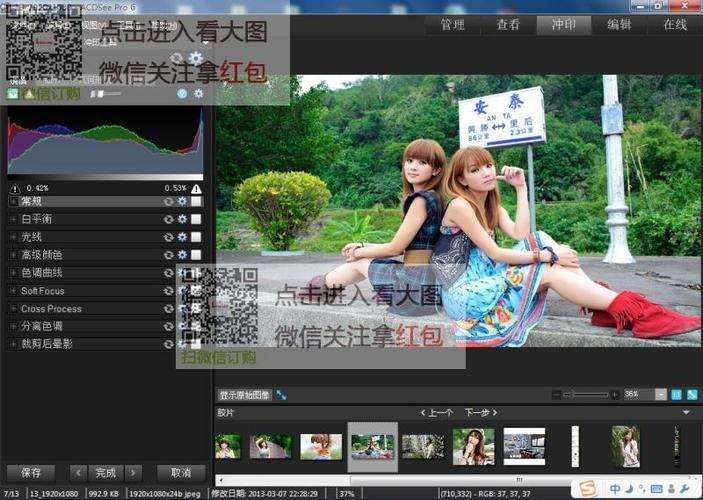Toggle the 常规 group checkbox
Viewport: 703px width, 500px height.
coord(196,201)
